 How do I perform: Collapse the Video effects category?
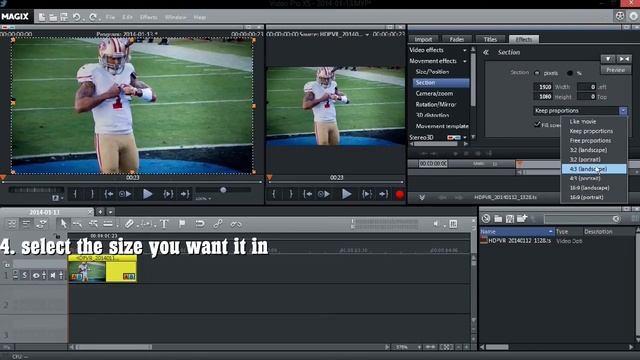pos(464,50)
